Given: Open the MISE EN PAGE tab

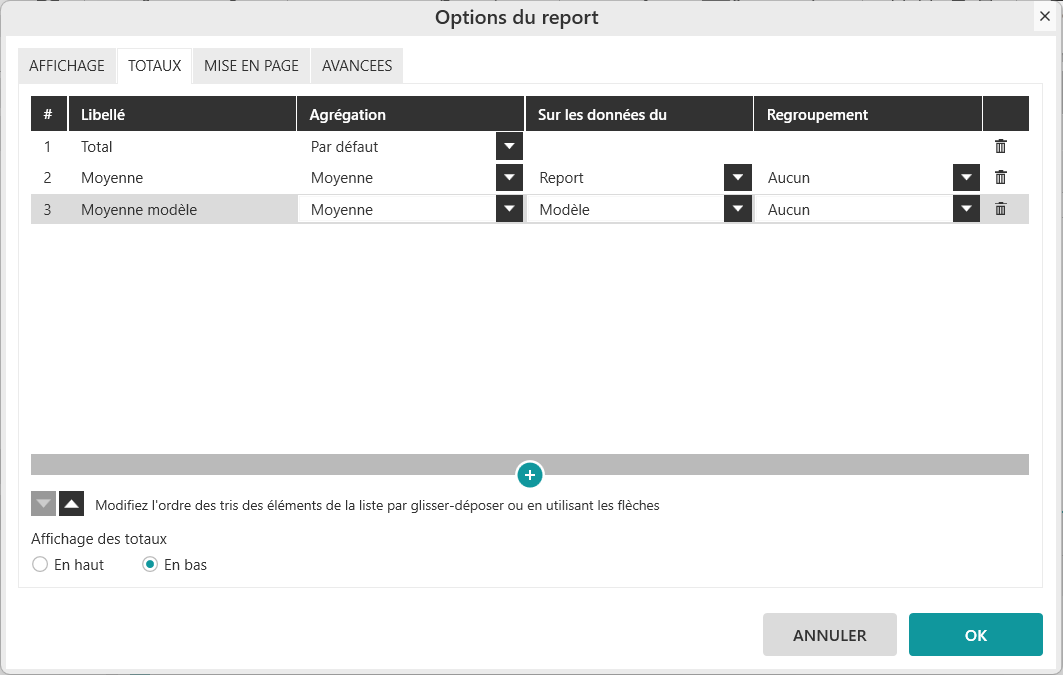Looking at the screenshot, I should click(251, 66).
